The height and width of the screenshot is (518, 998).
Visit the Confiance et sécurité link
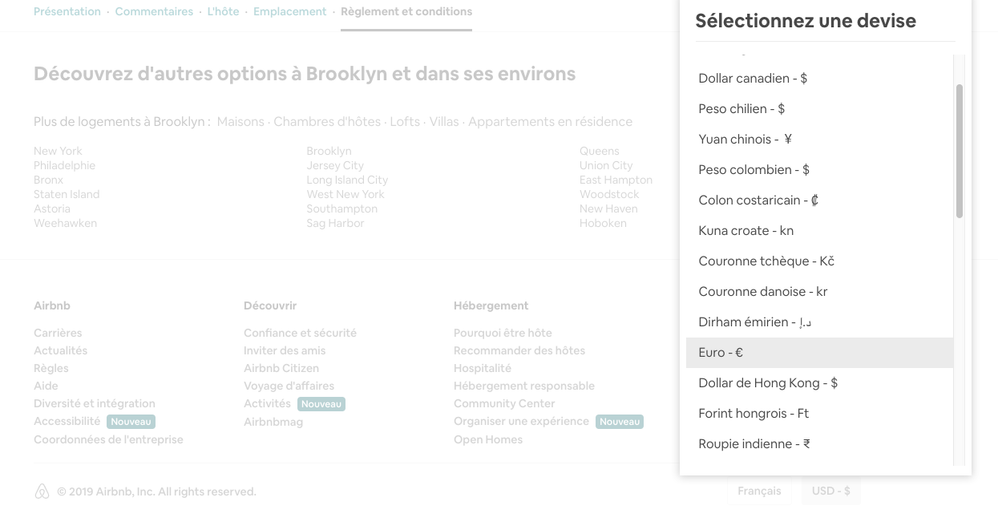click(300, 333)
